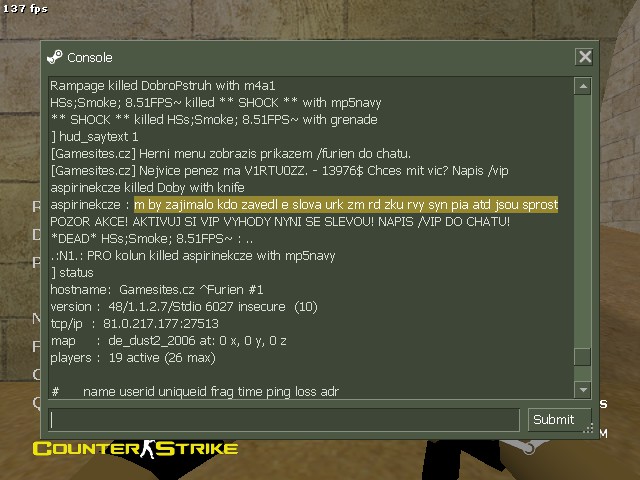Click the tcp/ip 81.0.217.177:27513 line
The width and height of the screenshot is (640, 480).
coord(135,324)
